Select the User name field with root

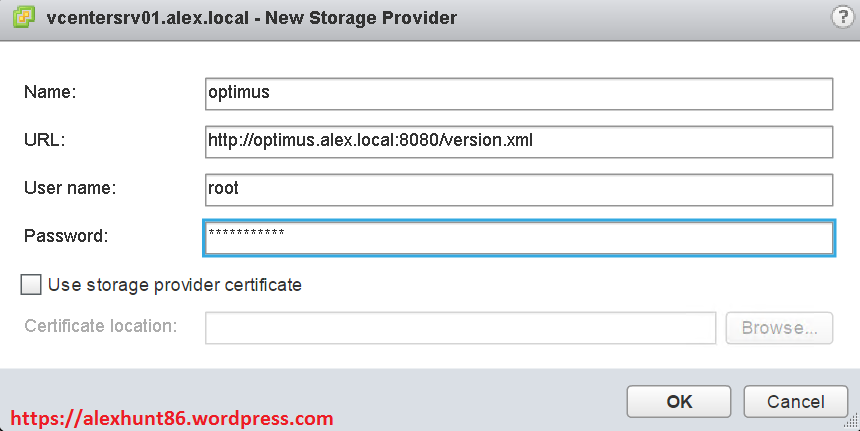518,189
